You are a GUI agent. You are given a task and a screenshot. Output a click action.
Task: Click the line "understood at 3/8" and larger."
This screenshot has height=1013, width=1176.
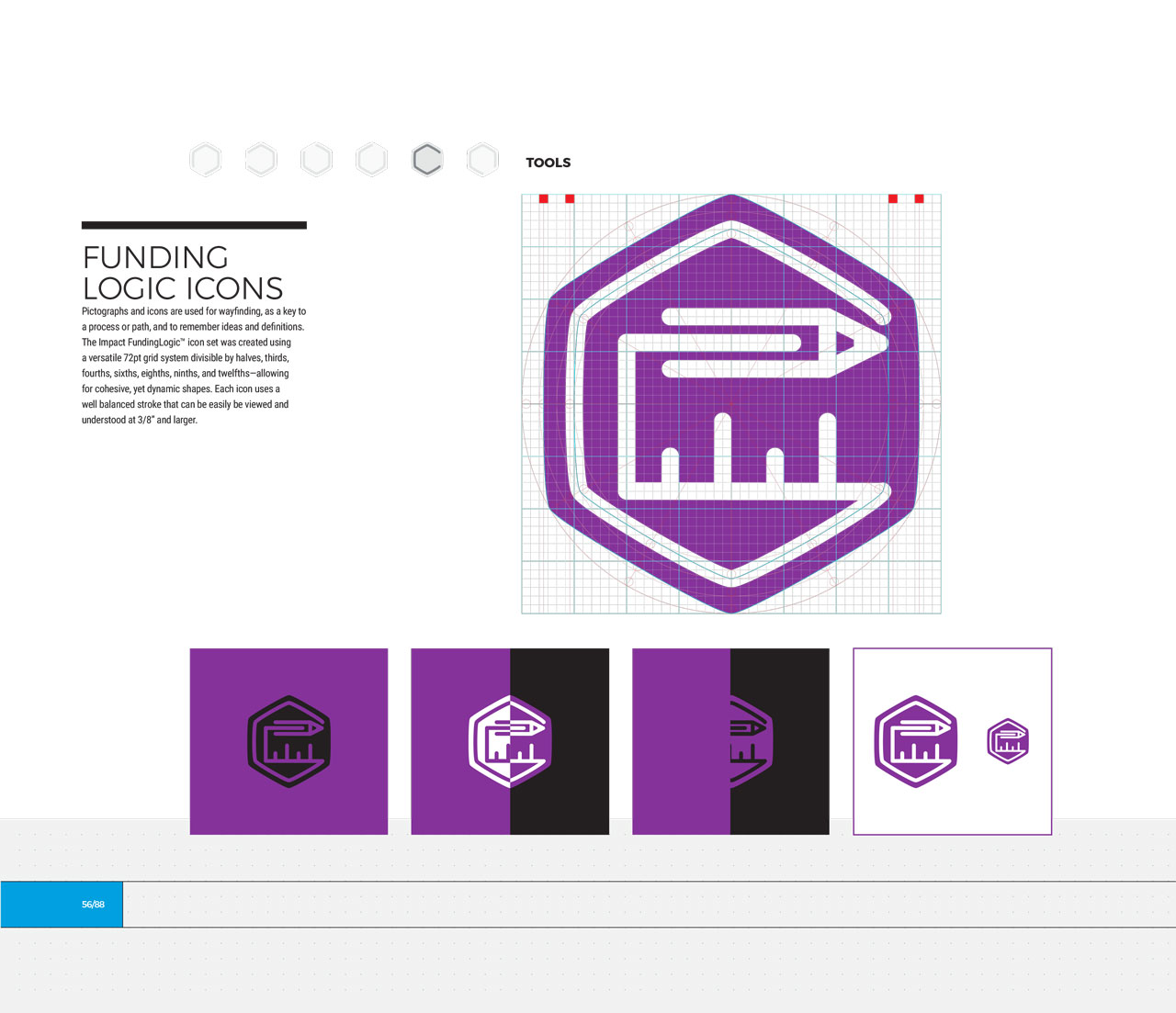[x=140, y=420]
